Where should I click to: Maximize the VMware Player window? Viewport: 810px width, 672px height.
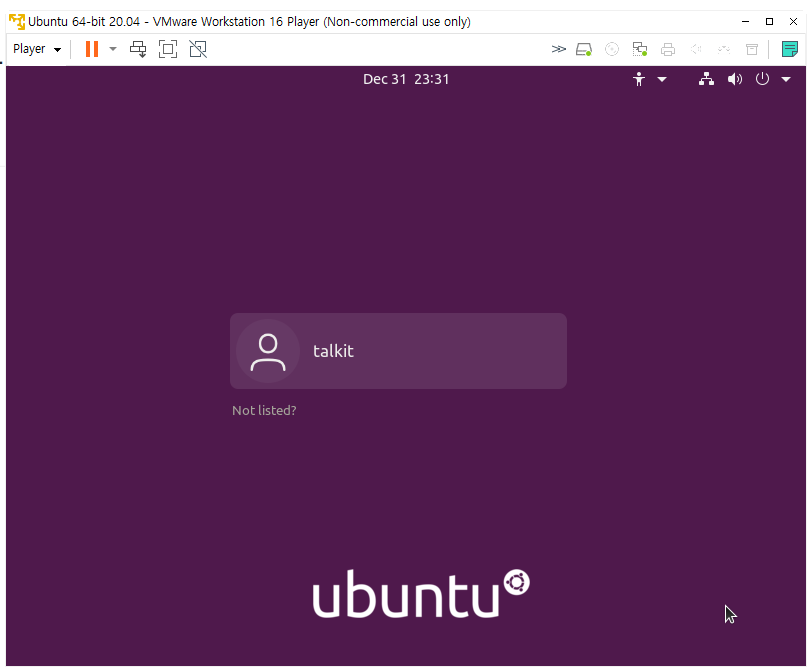(x=769, y=22)
